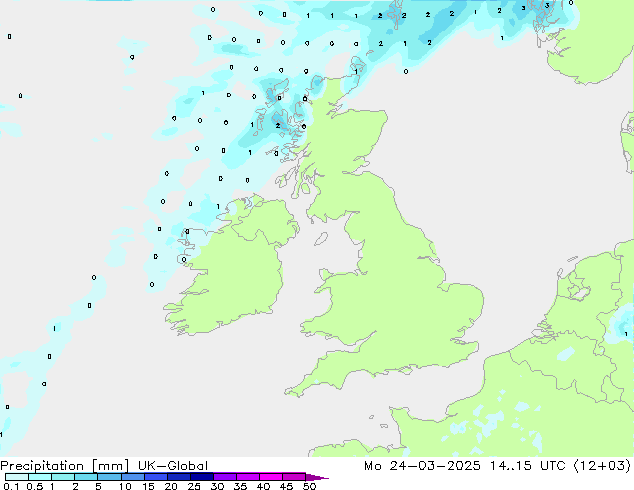Screen dimensions: 634x490
Task: Select the '14..15 UTC' time text
Action: (527, 466)
